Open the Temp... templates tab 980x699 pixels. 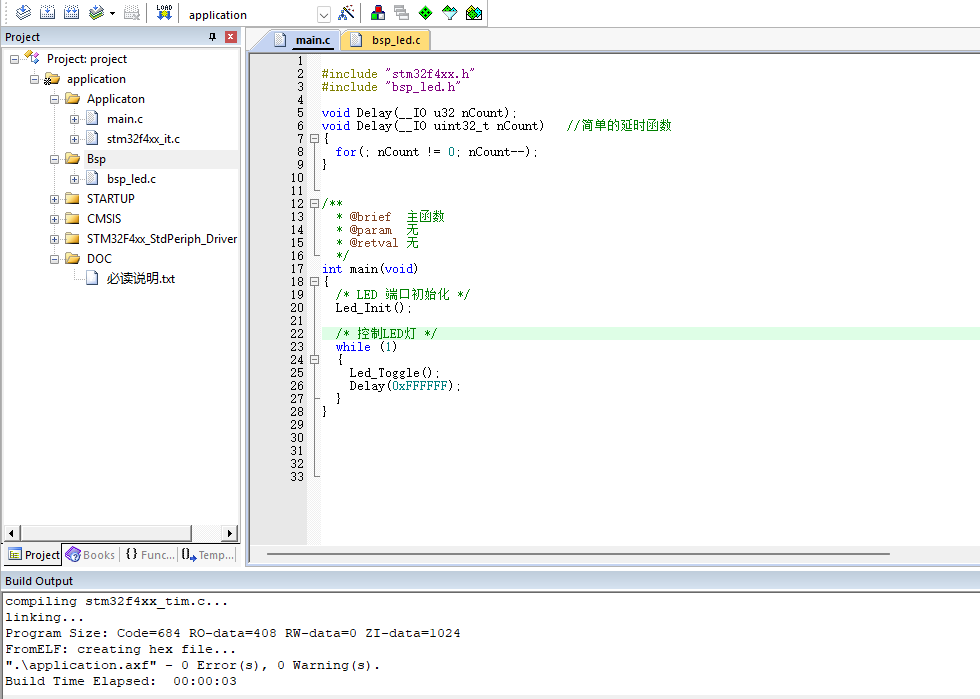pos(208,555)
